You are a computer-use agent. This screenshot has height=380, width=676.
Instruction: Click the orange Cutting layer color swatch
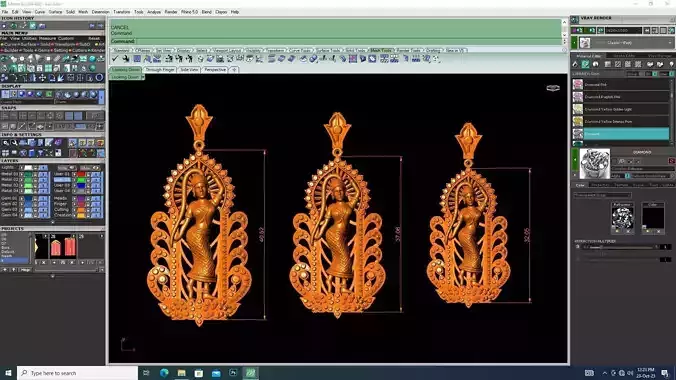[81, 209]
